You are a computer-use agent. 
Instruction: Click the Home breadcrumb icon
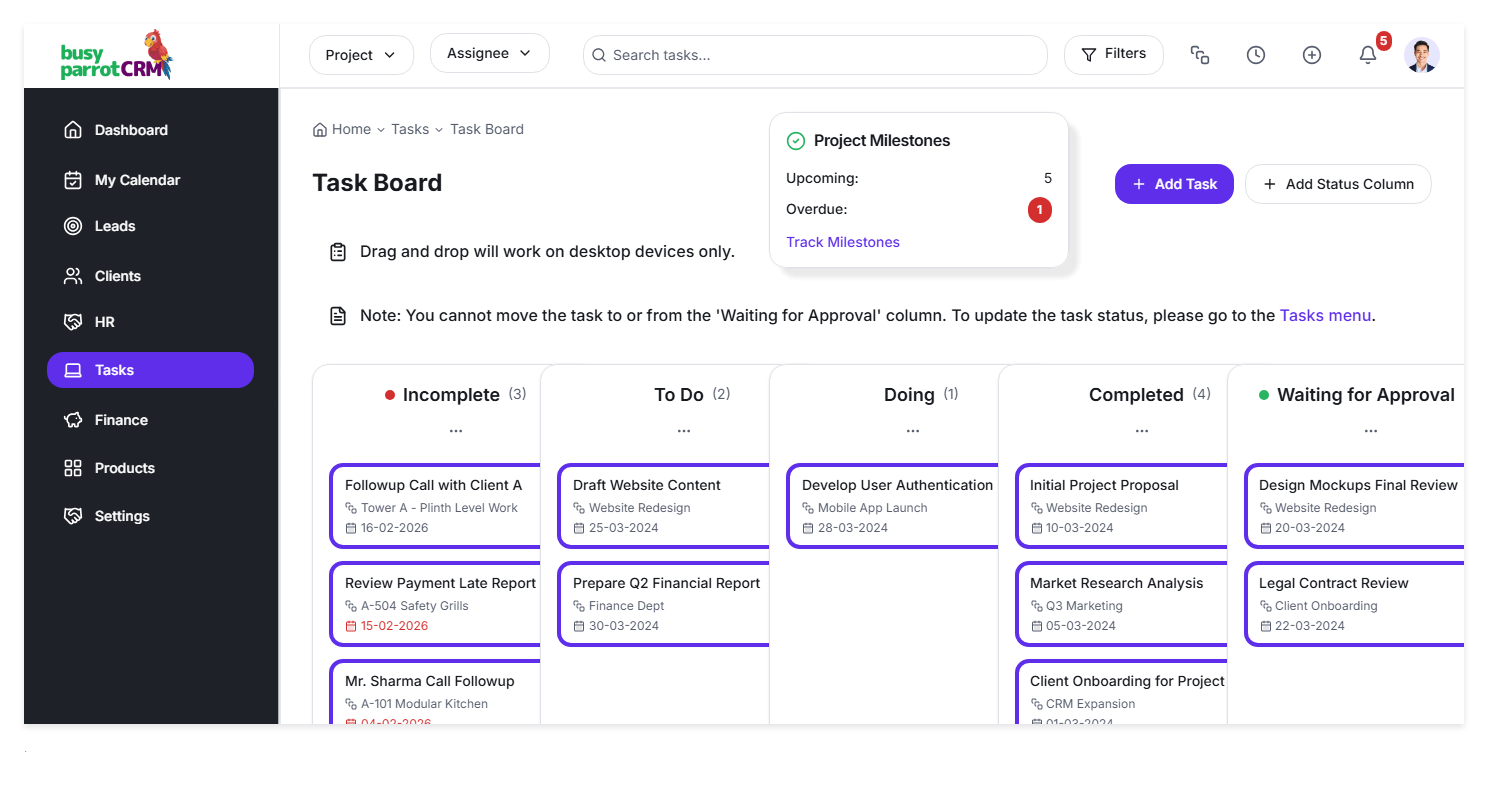(320, 130)
